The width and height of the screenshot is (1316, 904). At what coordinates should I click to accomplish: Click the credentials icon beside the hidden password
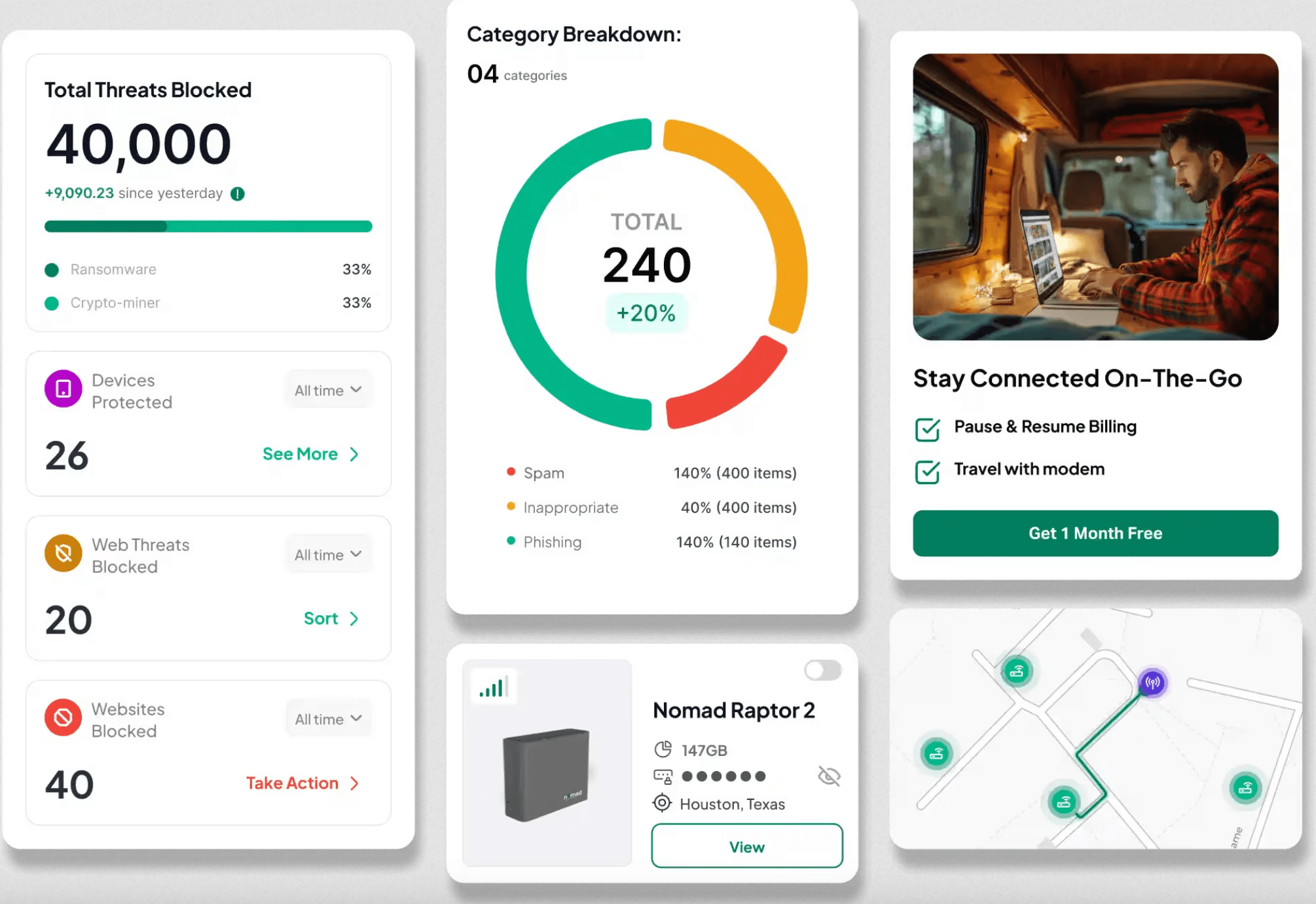tap(663, 776)
